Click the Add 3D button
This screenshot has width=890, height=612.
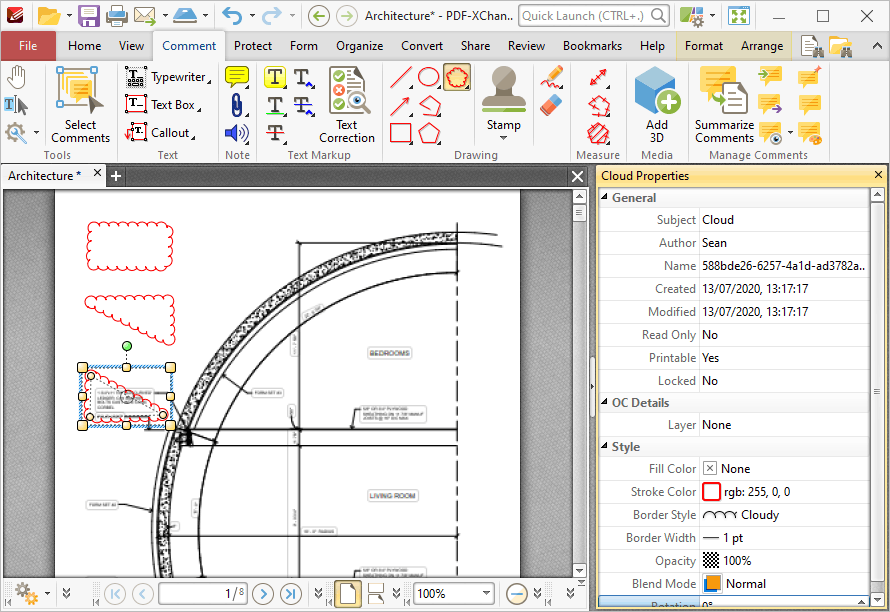point(657,105)
